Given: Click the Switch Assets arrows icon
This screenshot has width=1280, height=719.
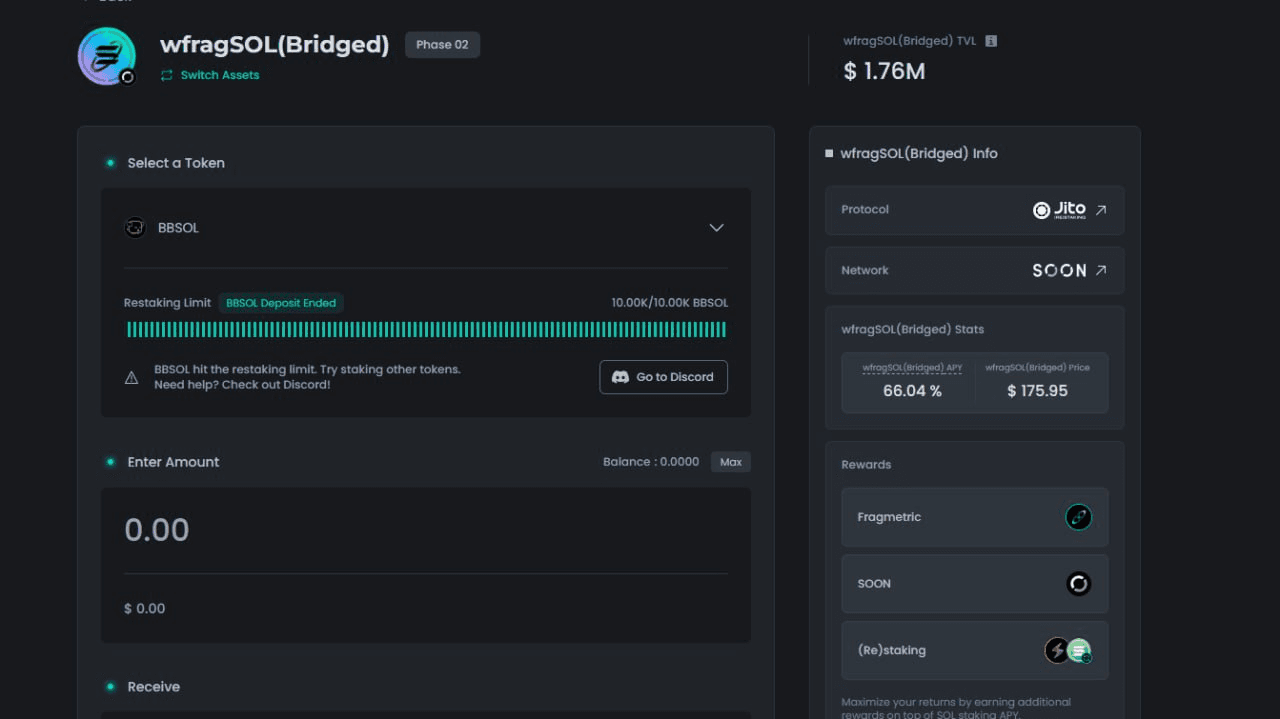Looking at the screenshot, I should (167, 75).
